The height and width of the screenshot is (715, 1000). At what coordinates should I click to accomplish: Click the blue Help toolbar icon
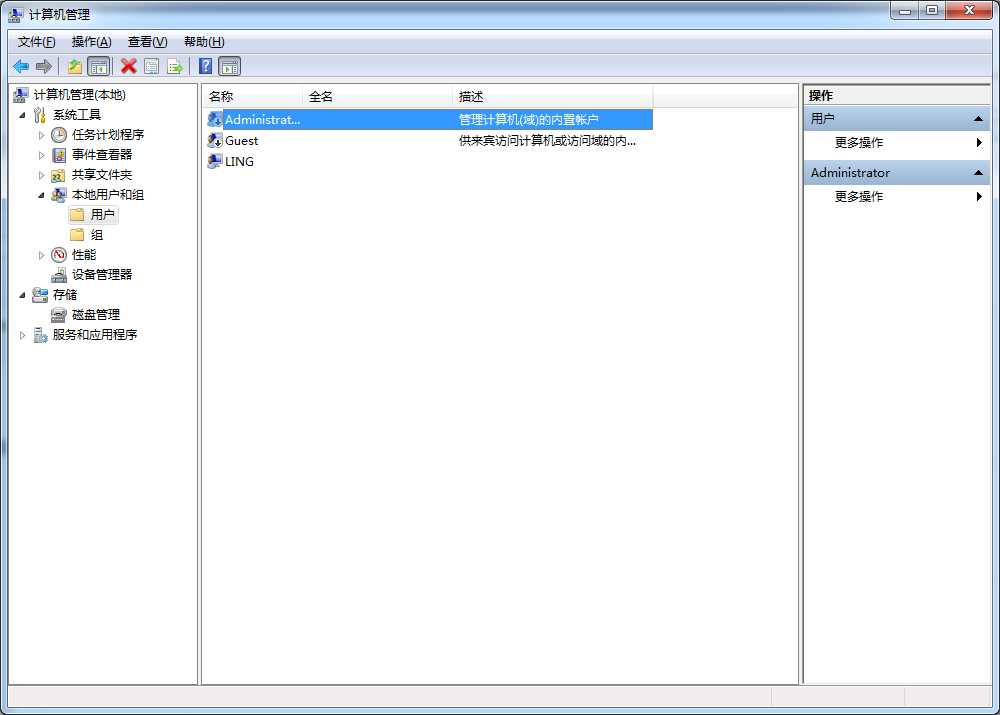click(x=205, y=66)
